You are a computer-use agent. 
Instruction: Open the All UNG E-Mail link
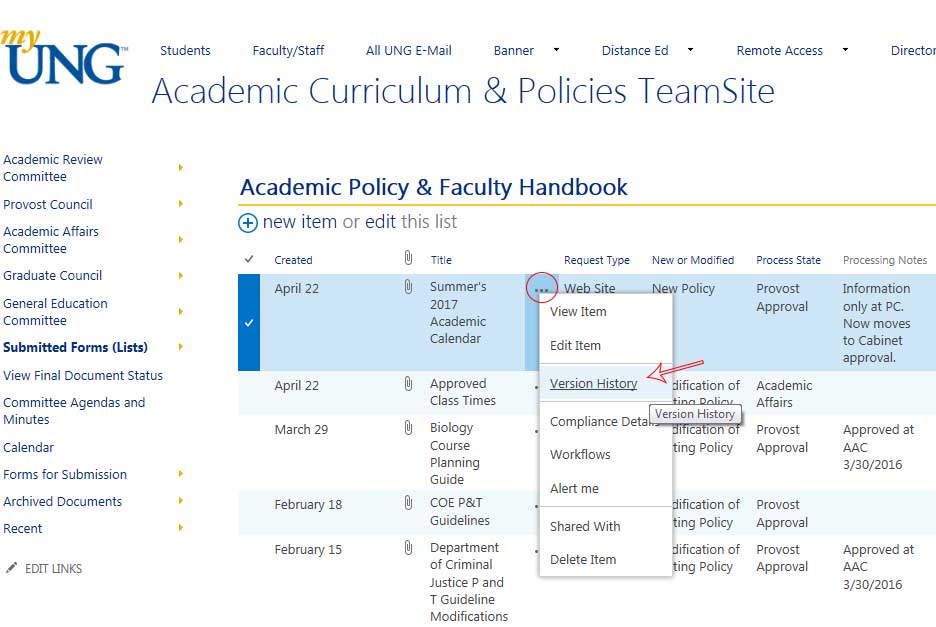[x=409, y=51]
